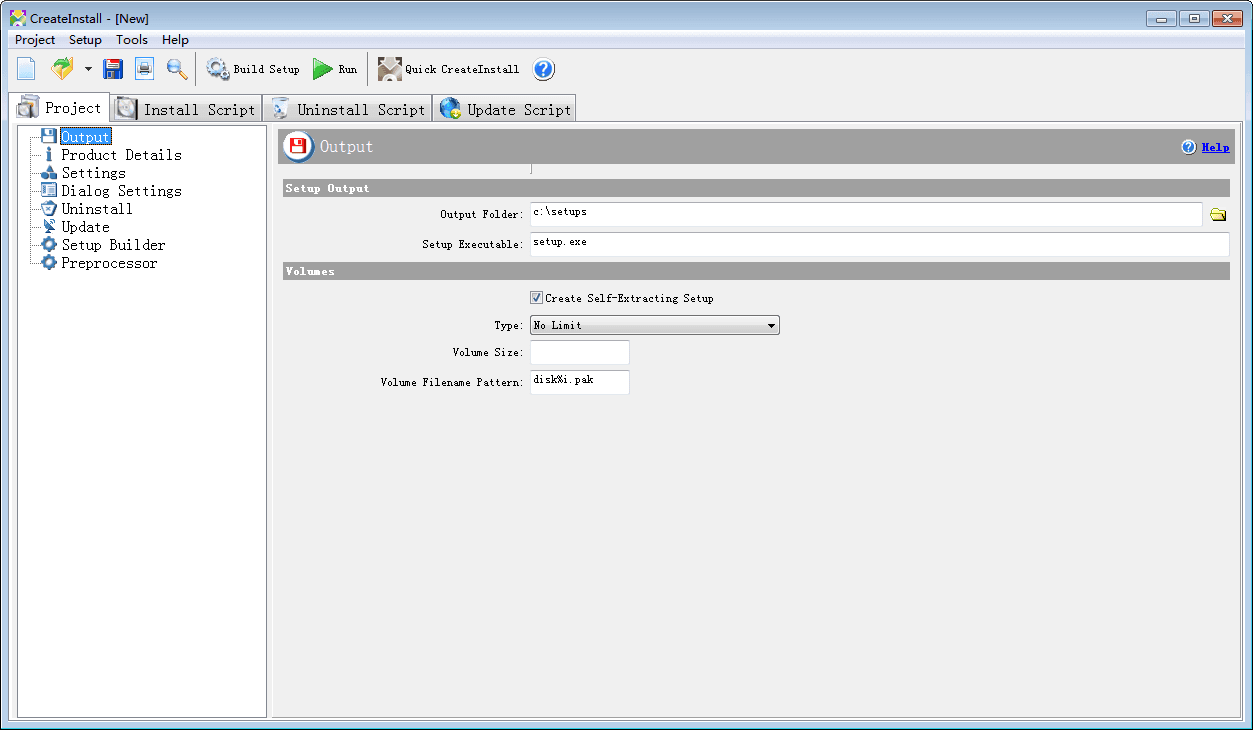This screenshot has height=730, width=1253.
Task: Open the Type dropdown showing No Limit
Action: tap(655, 325)
